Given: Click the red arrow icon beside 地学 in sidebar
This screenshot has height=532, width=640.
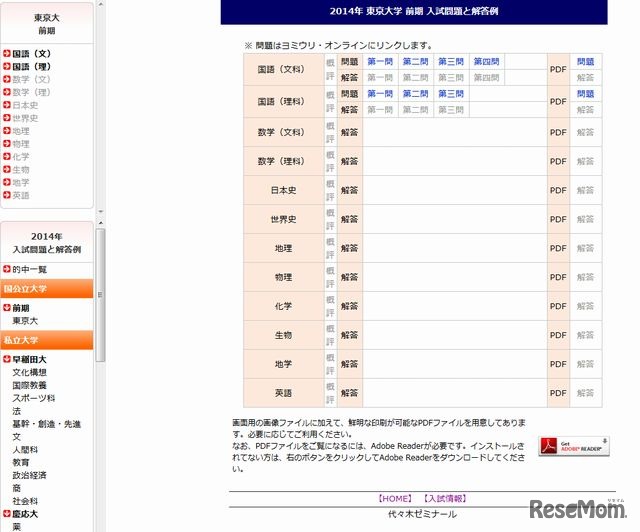Looking at the screenshot, I should coord(7,182).
